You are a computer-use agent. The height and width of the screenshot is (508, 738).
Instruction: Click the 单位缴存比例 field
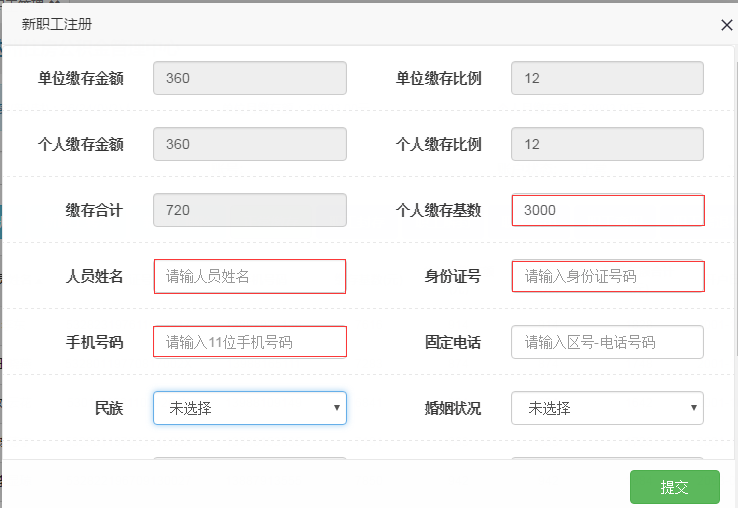click(x=607, y=78)
